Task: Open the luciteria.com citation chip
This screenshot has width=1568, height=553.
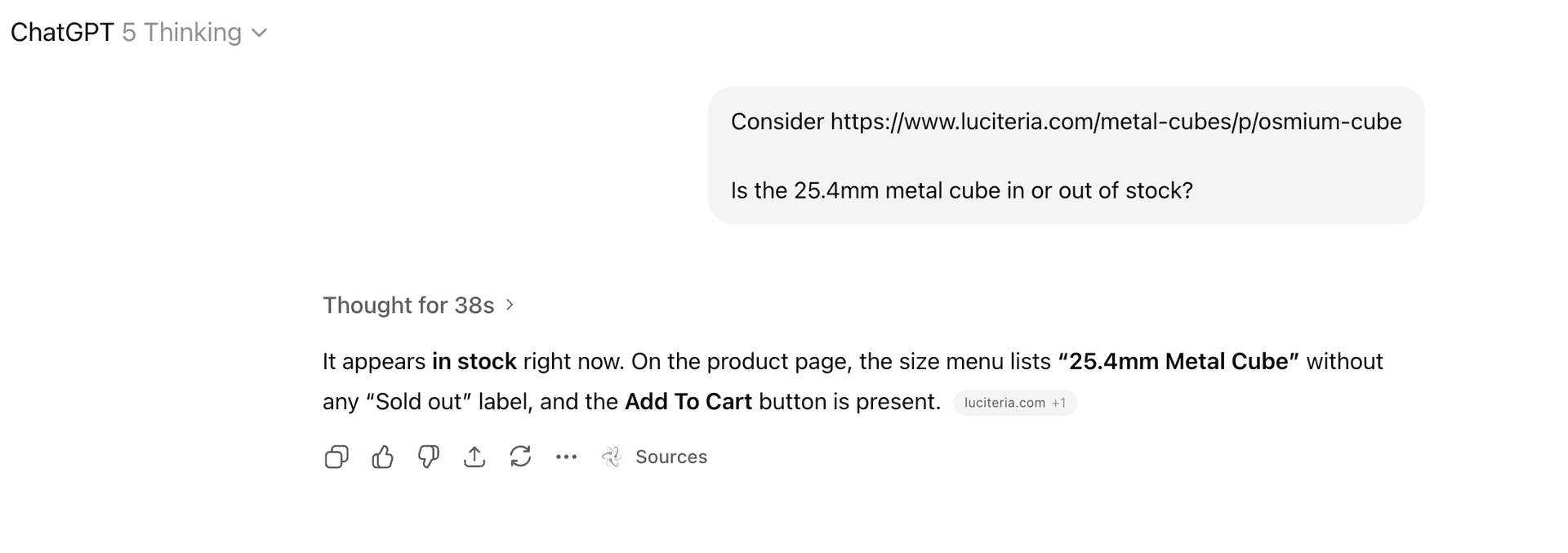Action: coord(1004,402)
